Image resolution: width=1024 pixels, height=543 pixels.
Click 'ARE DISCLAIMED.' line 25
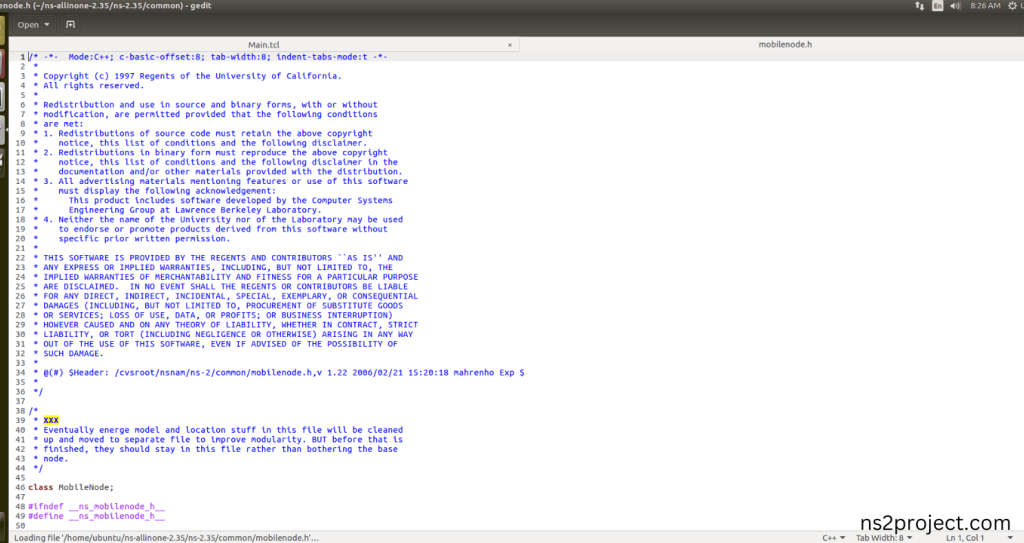tap(221, 286)
